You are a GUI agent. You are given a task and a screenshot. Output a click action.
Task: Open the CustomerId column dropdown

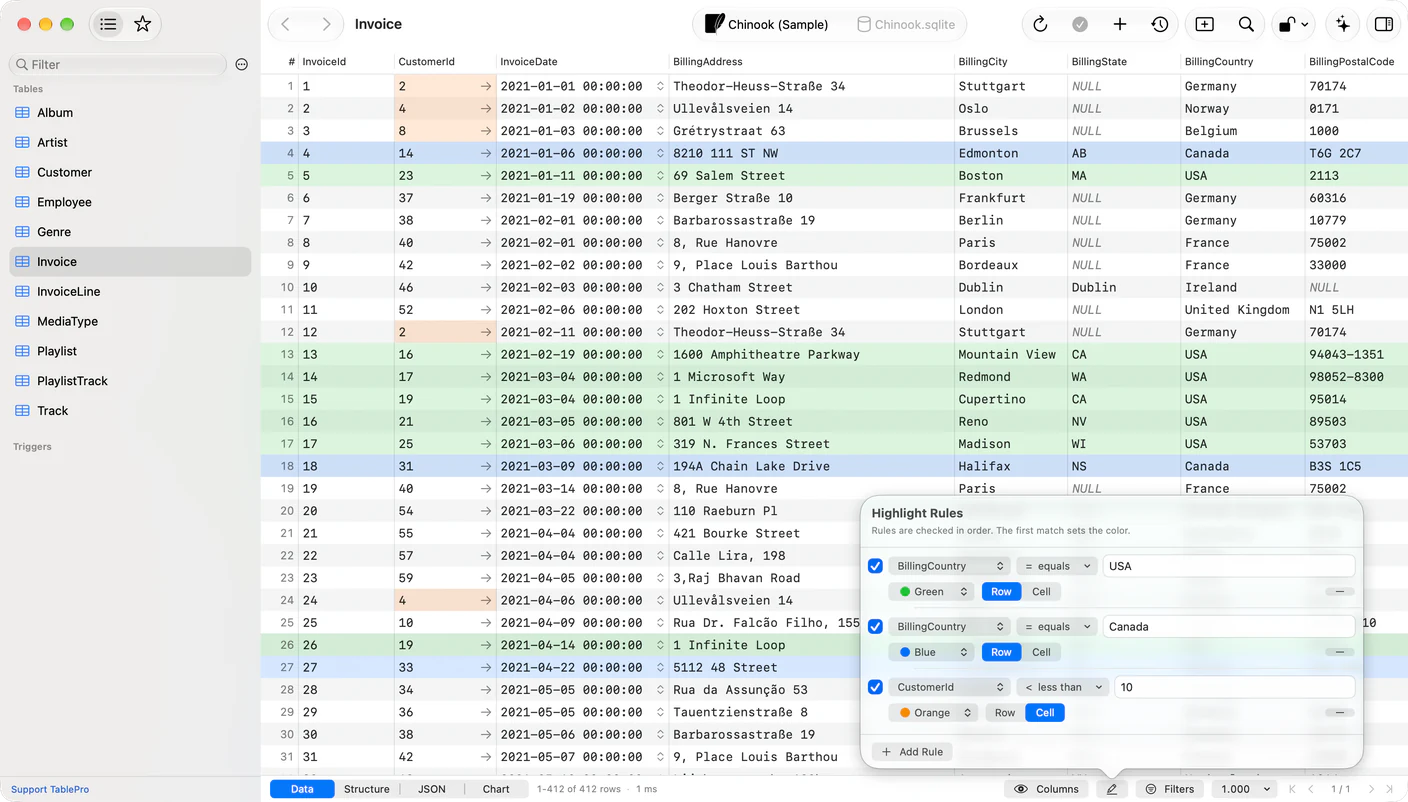[x=948, y=687]
